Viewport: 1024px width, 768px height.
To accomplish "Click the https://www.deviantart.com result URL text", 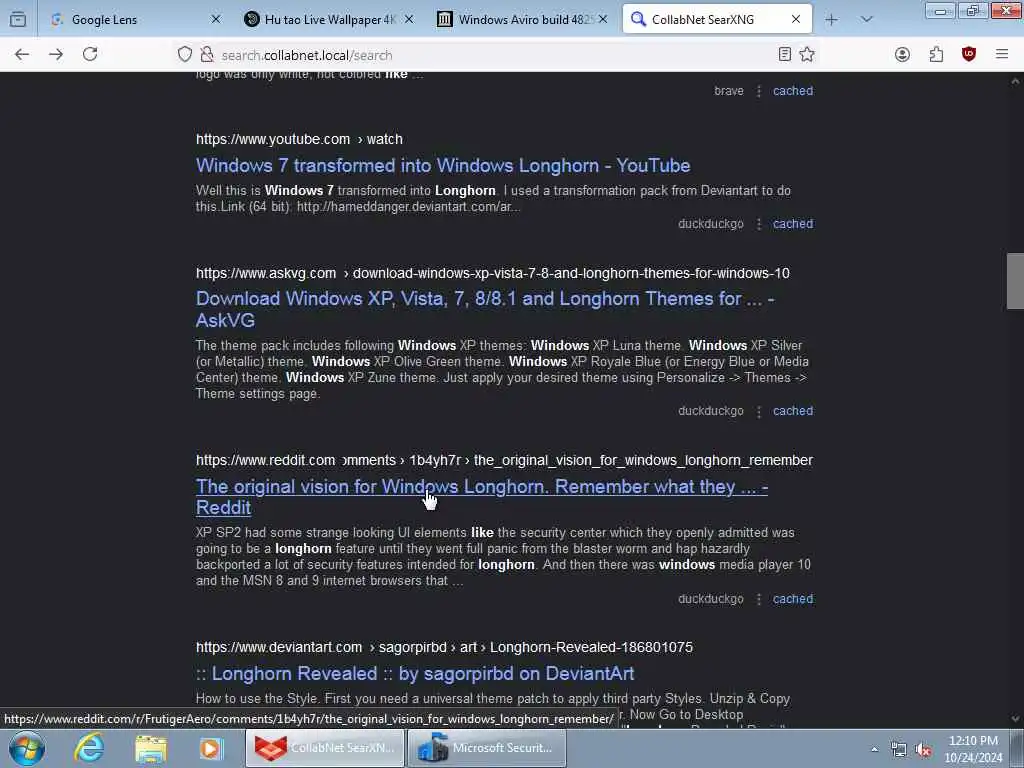I will tap(444, 647).
